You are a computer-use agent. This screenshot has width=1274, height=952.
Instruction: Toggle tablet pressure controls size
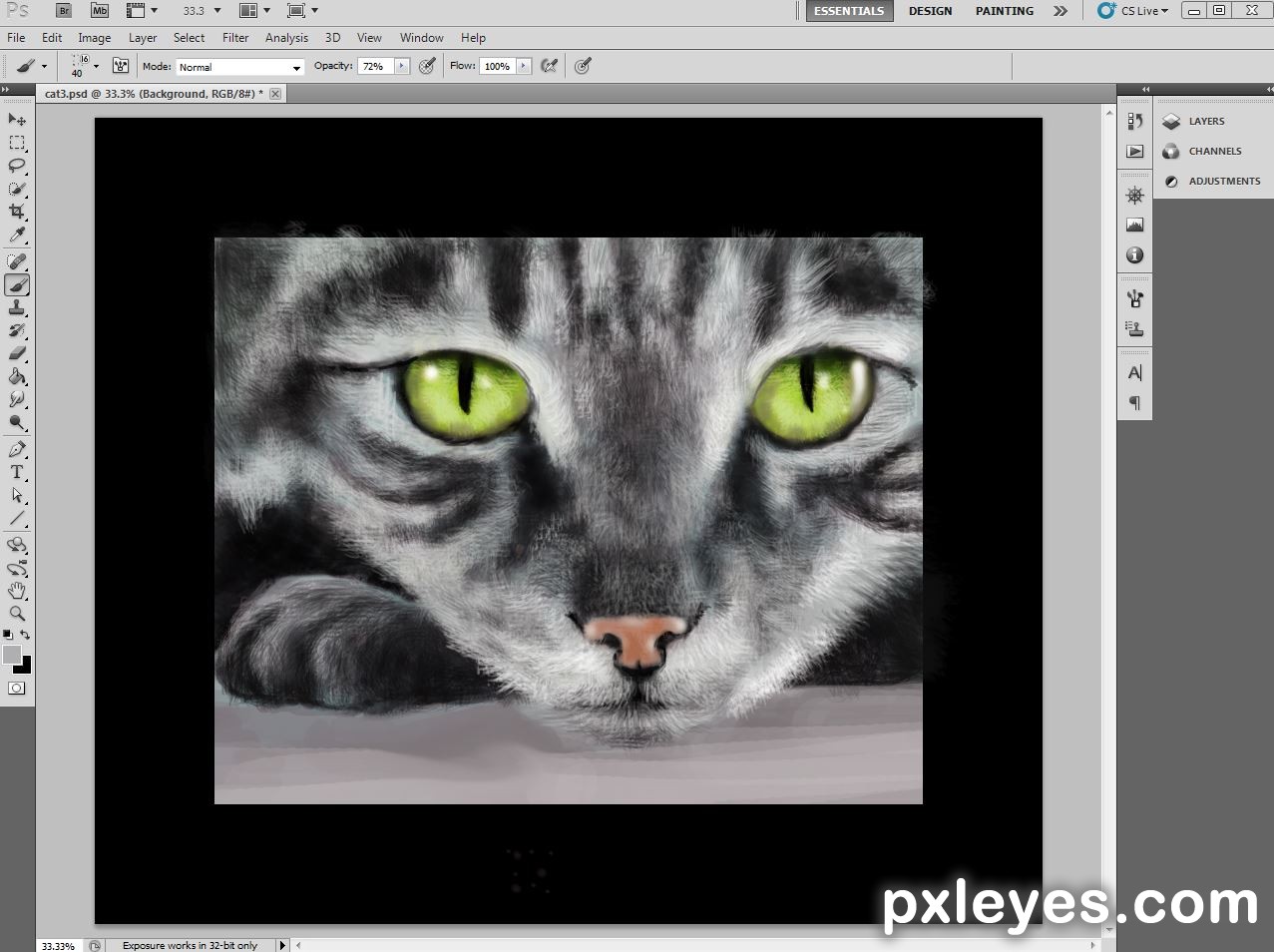coord(584,66)
